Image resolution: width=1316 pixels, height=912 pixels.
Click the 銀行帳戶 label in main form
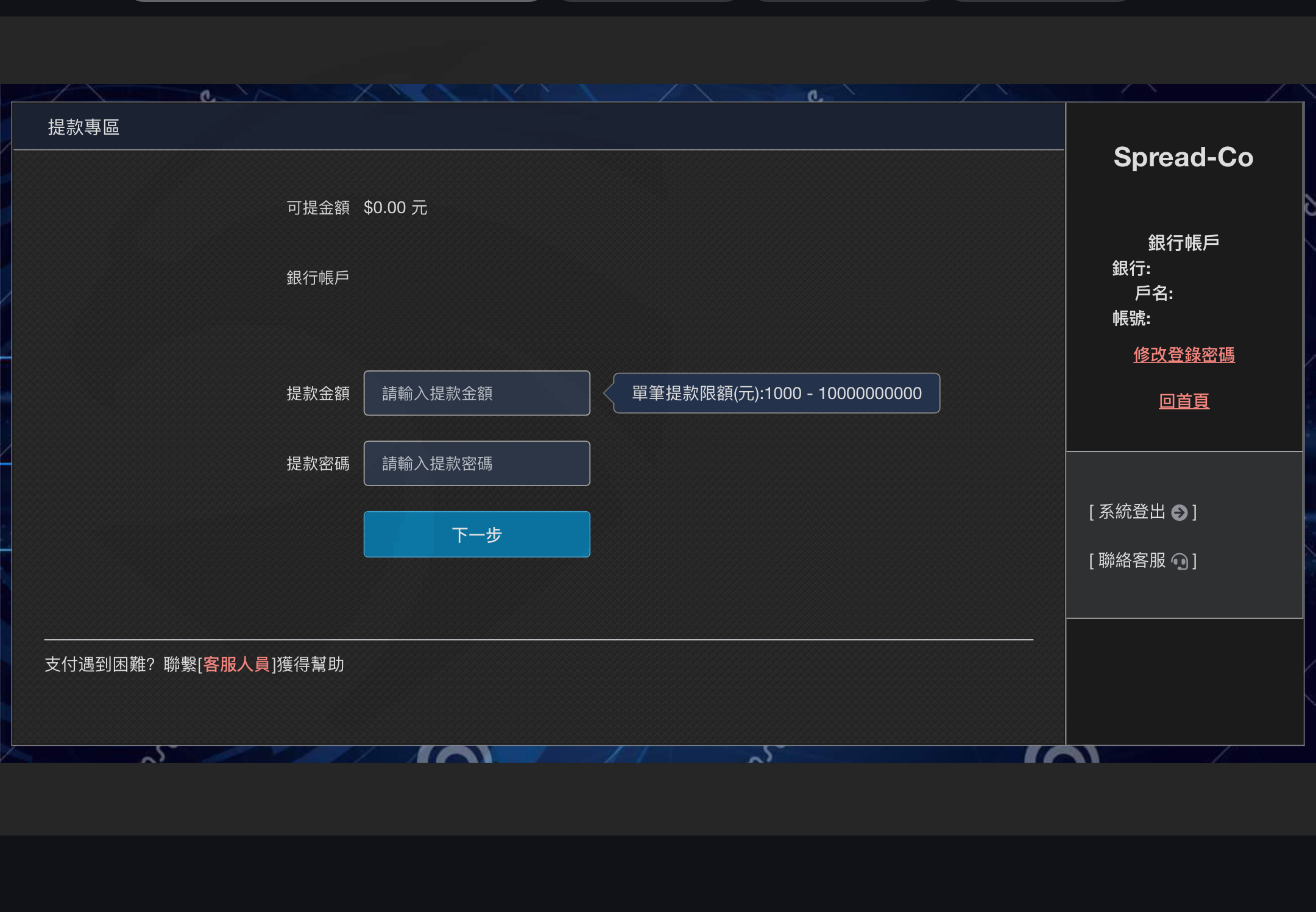click(x=317, y=278)
